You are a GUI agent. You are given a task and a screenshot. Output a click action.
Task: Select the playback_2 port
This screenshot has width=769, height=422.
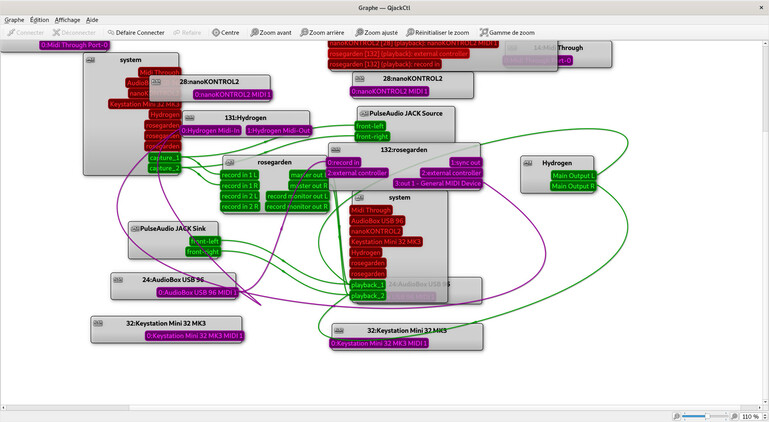tap(368, 296)
